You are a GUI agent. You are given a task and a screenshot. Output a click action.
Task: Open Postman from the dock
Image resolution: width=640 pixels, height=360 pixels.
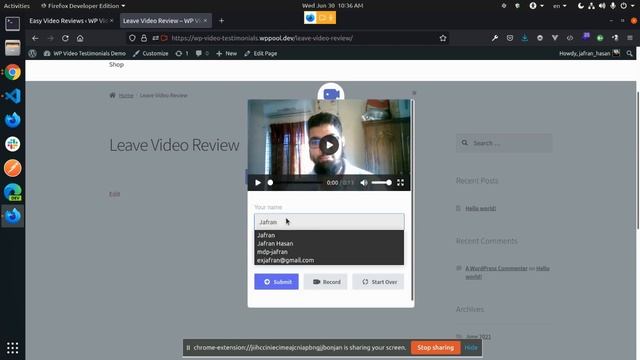[x=13, y=168]
